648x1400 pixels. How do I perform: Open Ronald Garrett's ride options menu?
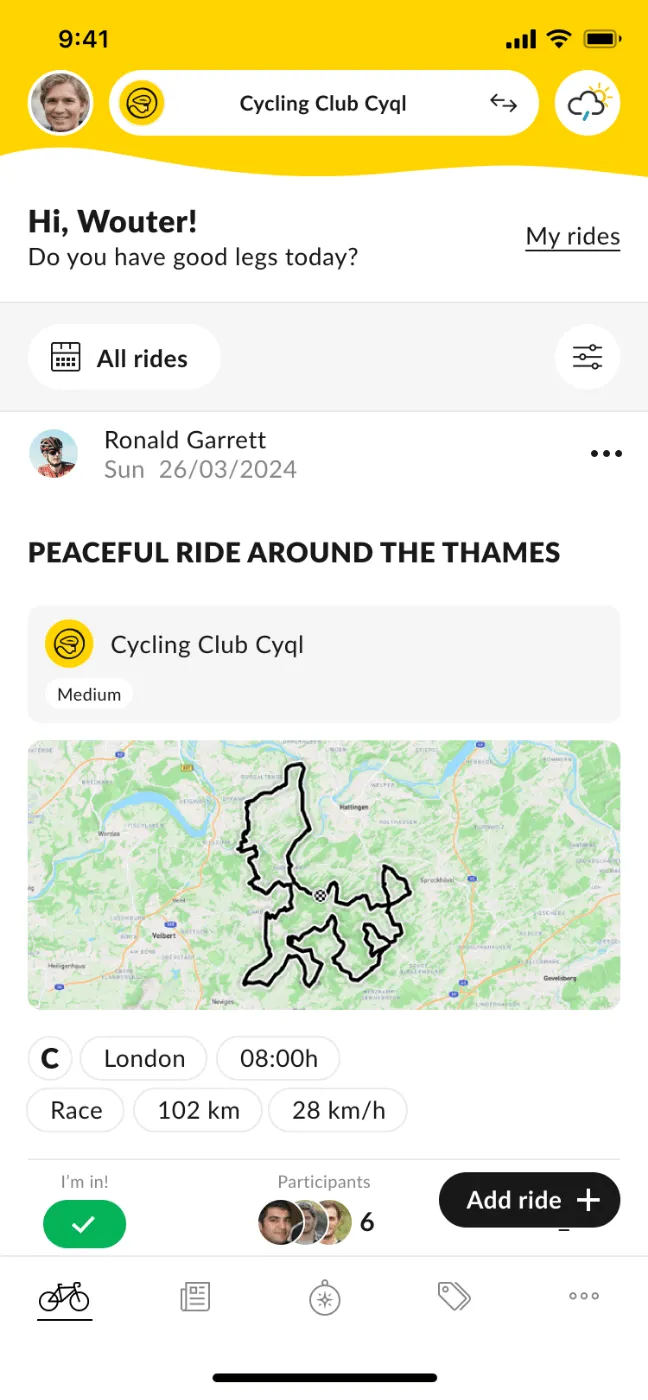(x=606, y=454)
